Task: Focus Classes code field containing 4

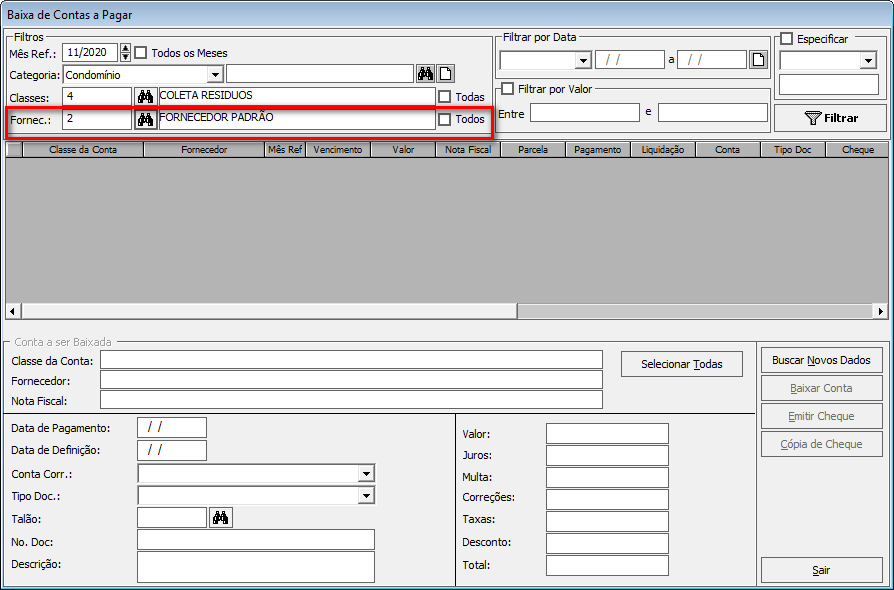Action: click(x=97, y=96)
